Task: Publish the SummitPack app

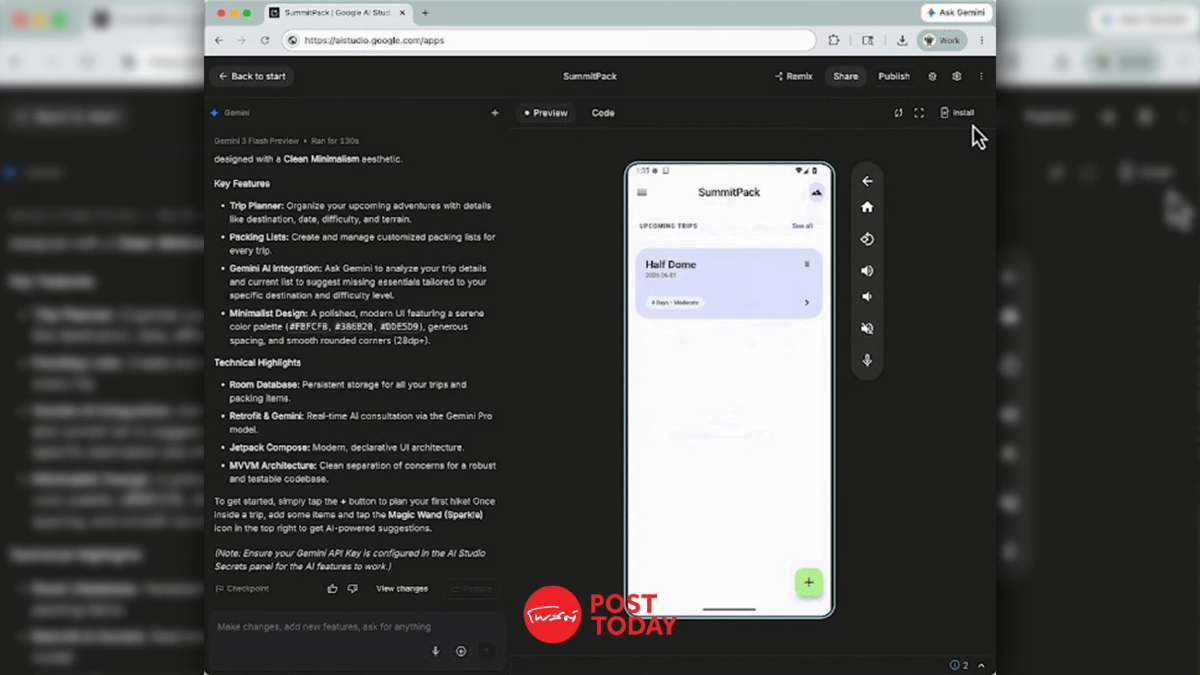Action: pos(894,76)
